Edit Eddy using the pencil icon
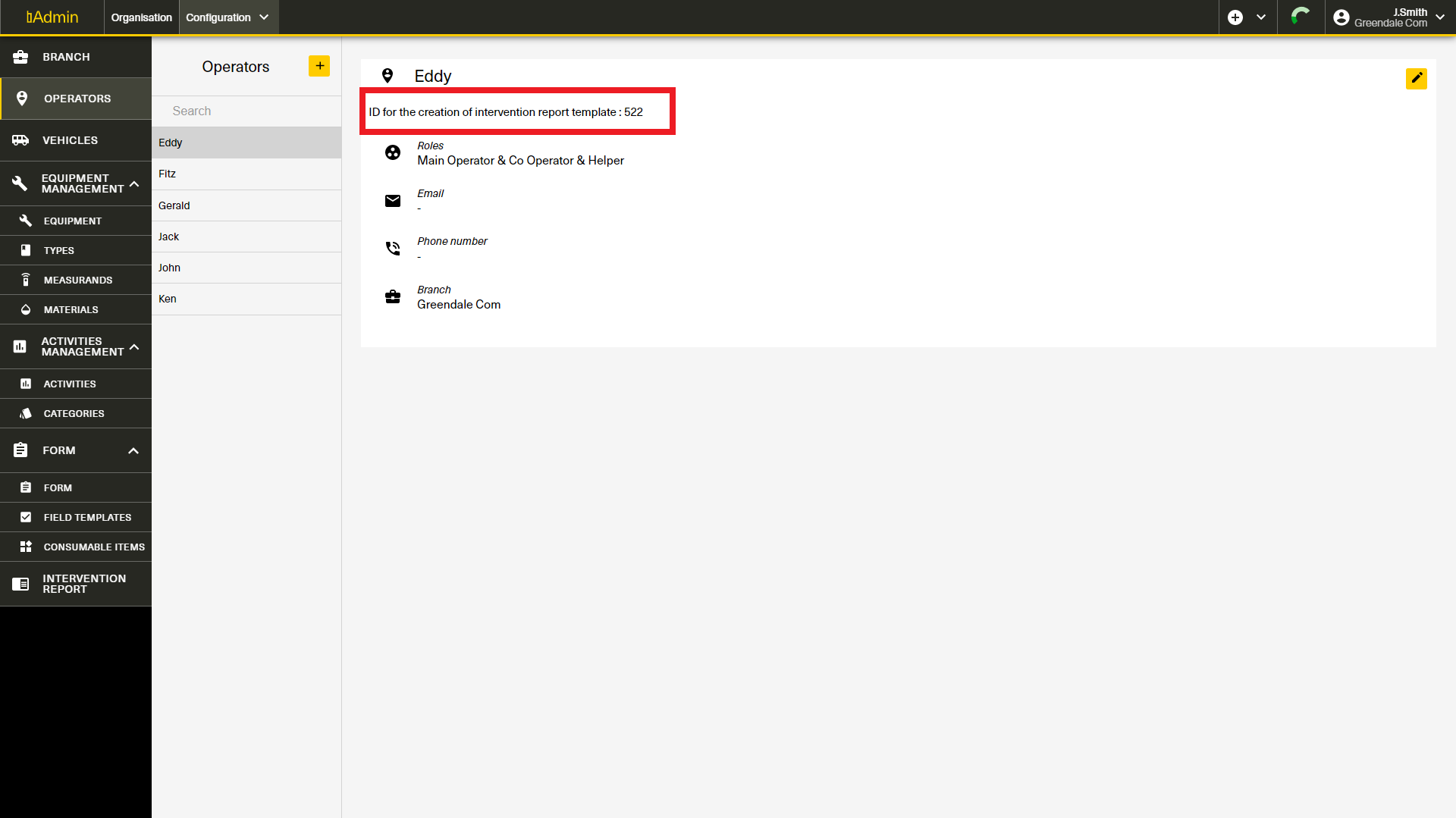1456x818 pixels. click(x=1417, y=78)
